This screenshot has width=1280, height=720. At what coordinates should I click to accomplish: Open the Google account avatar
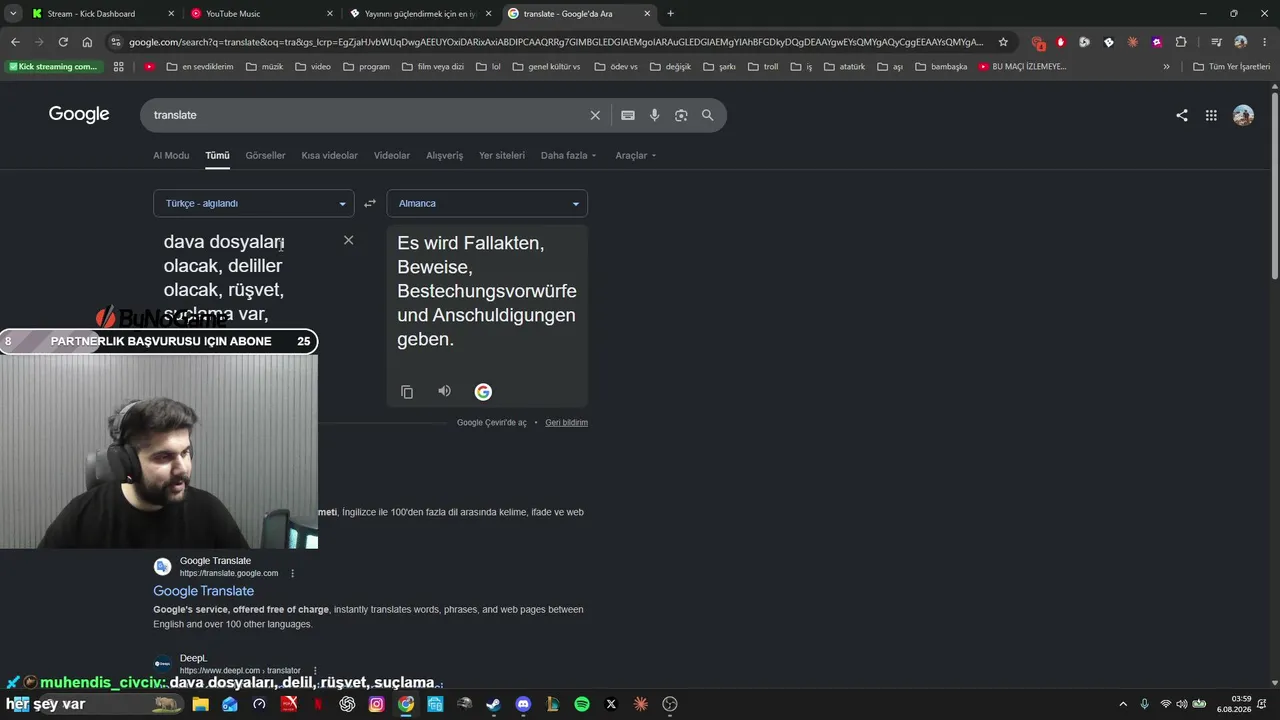(x=1243, y=115)
